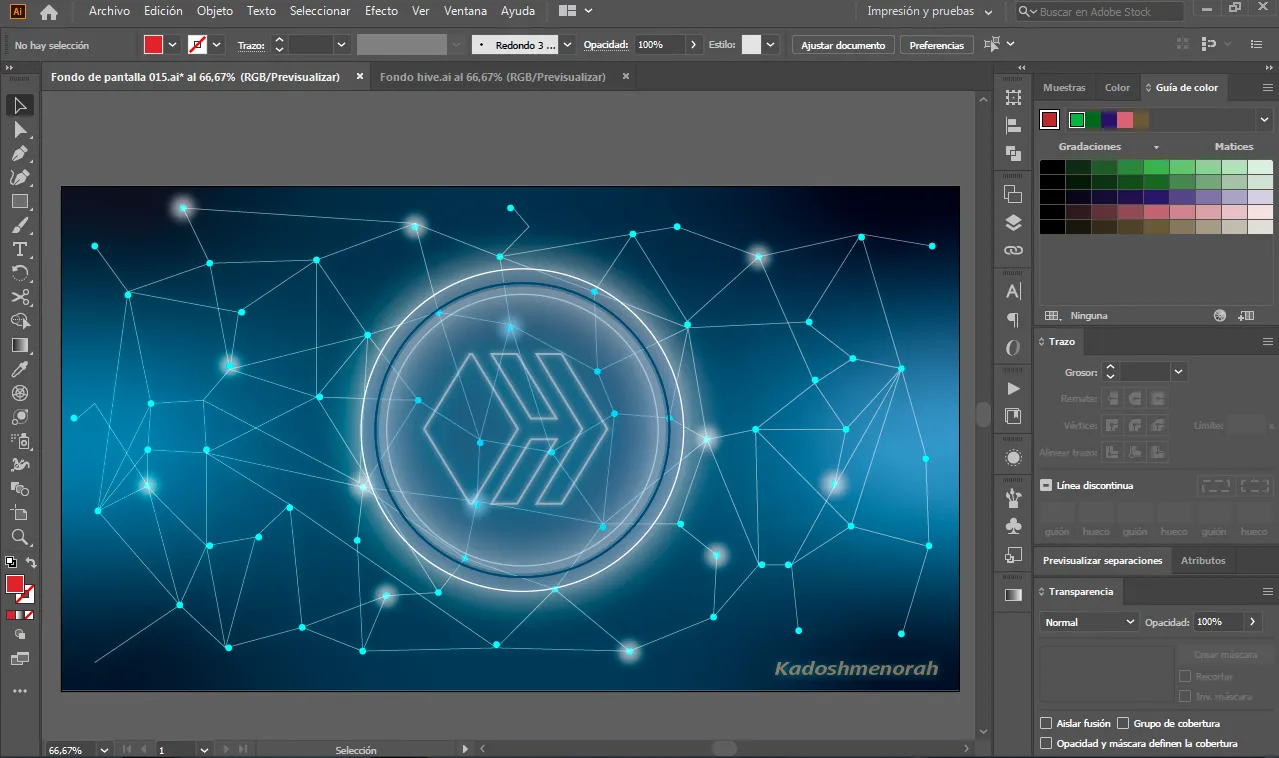Open the Normal blending mode dropdown
The image size is (1279, 758).
[x=1089, y=622]
